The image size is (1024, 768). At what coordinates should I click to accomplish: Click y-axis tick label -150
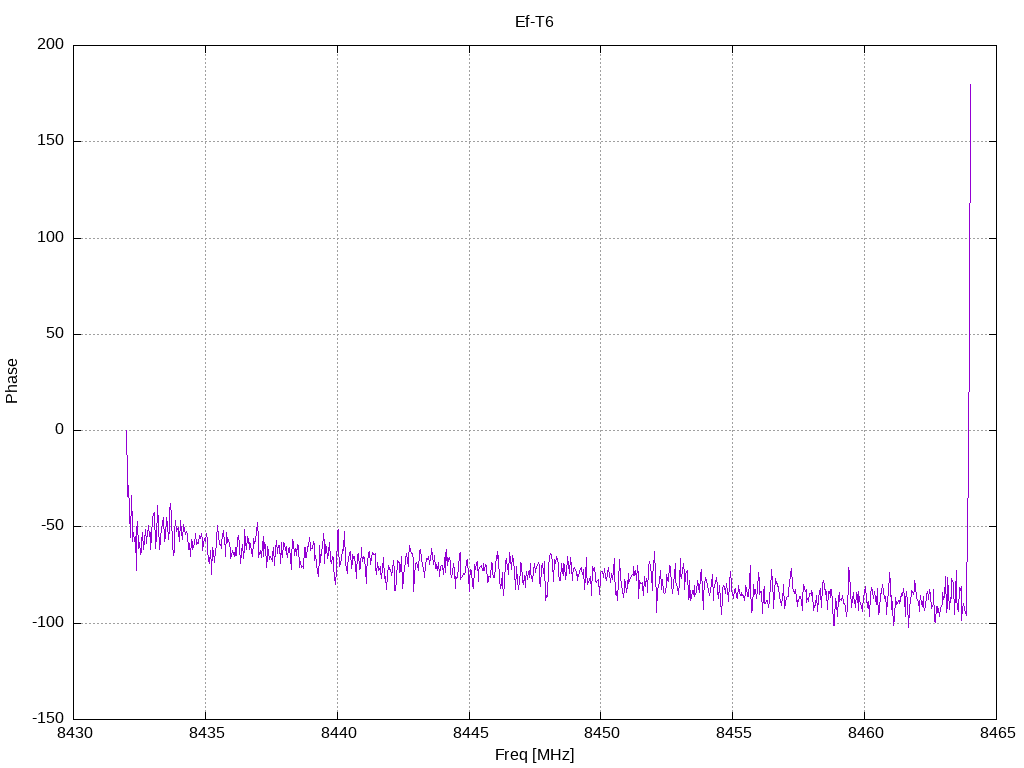coord(48,718)
